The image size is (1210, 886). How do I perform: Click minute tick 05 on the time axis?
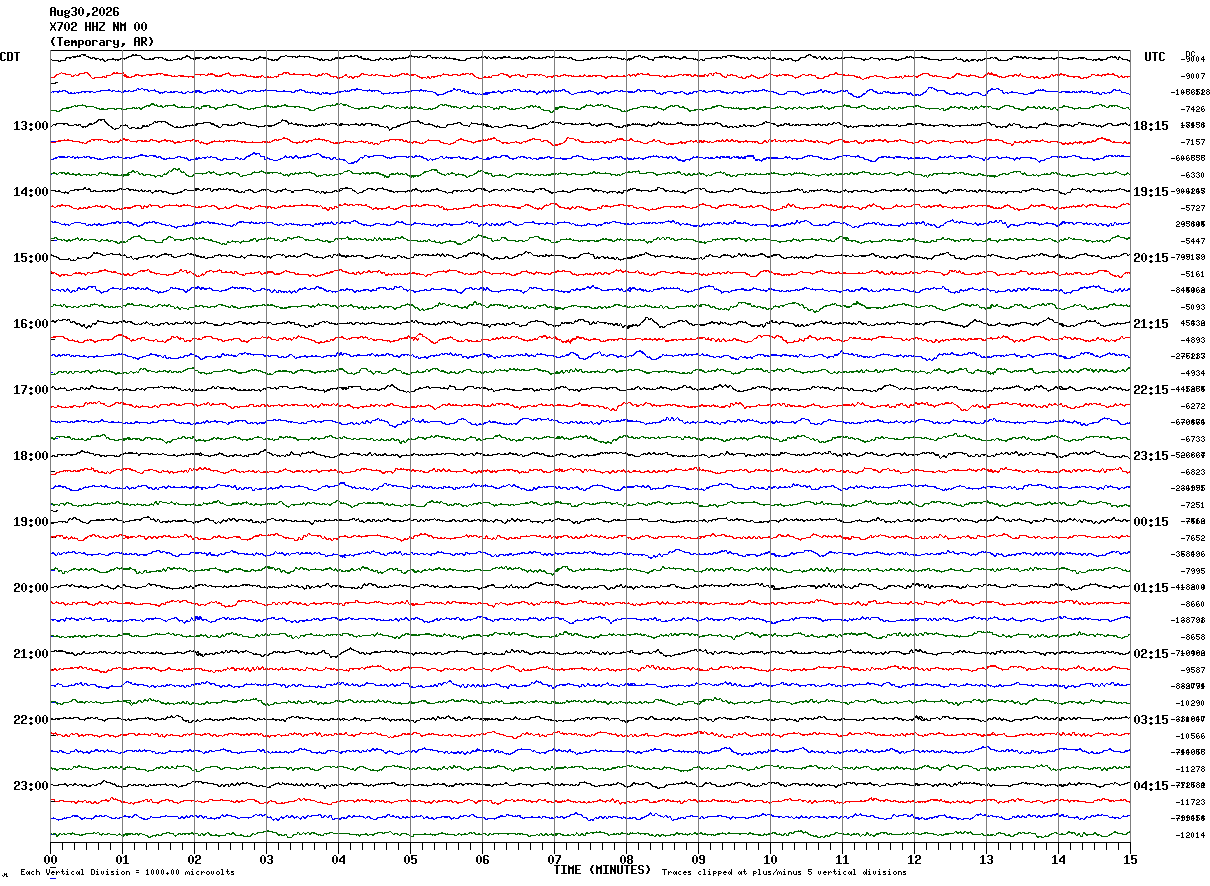click(410, 859)
